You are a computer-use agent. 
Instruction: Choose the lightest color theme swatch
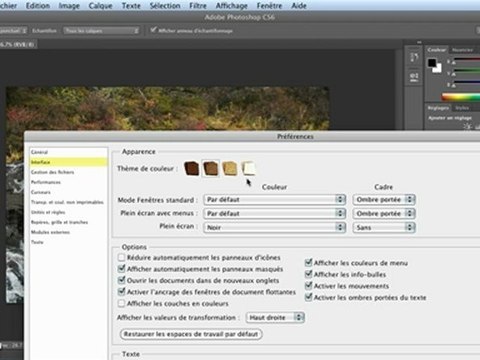[x=249, y=168]
